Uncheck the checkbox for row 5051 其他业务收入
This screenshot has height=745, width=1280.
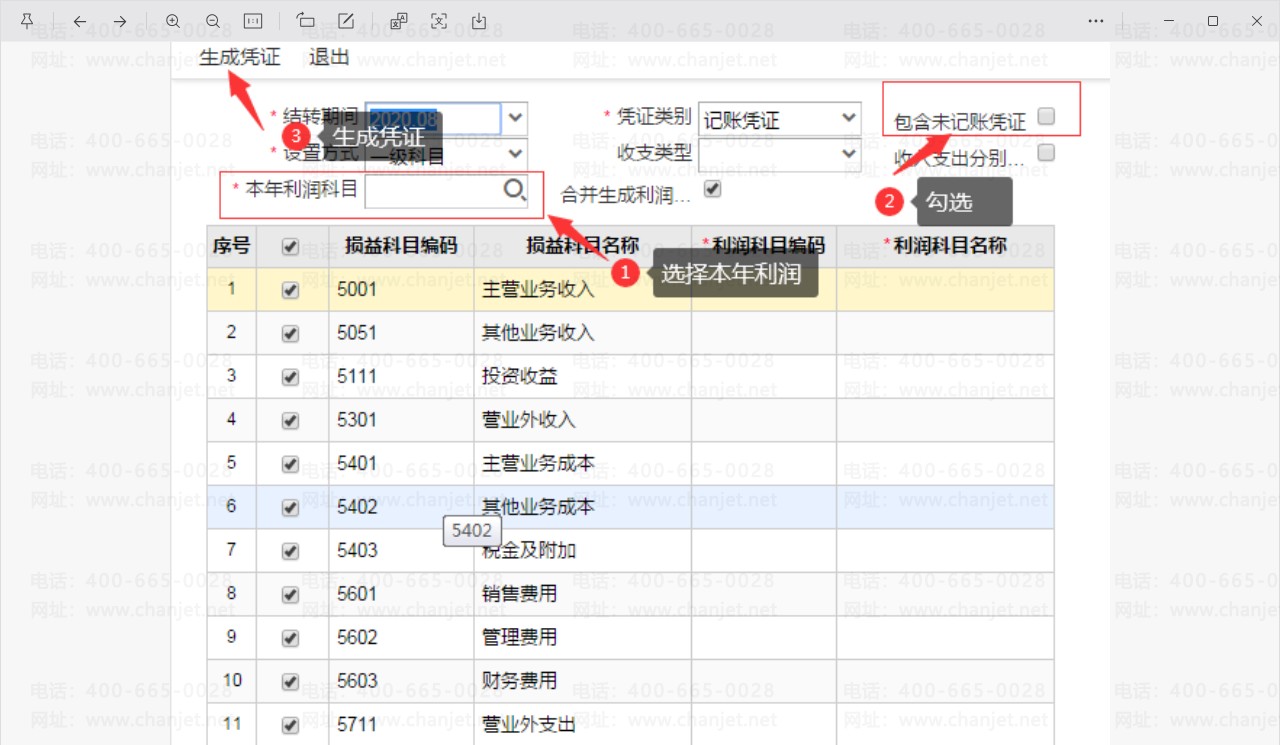291,334
